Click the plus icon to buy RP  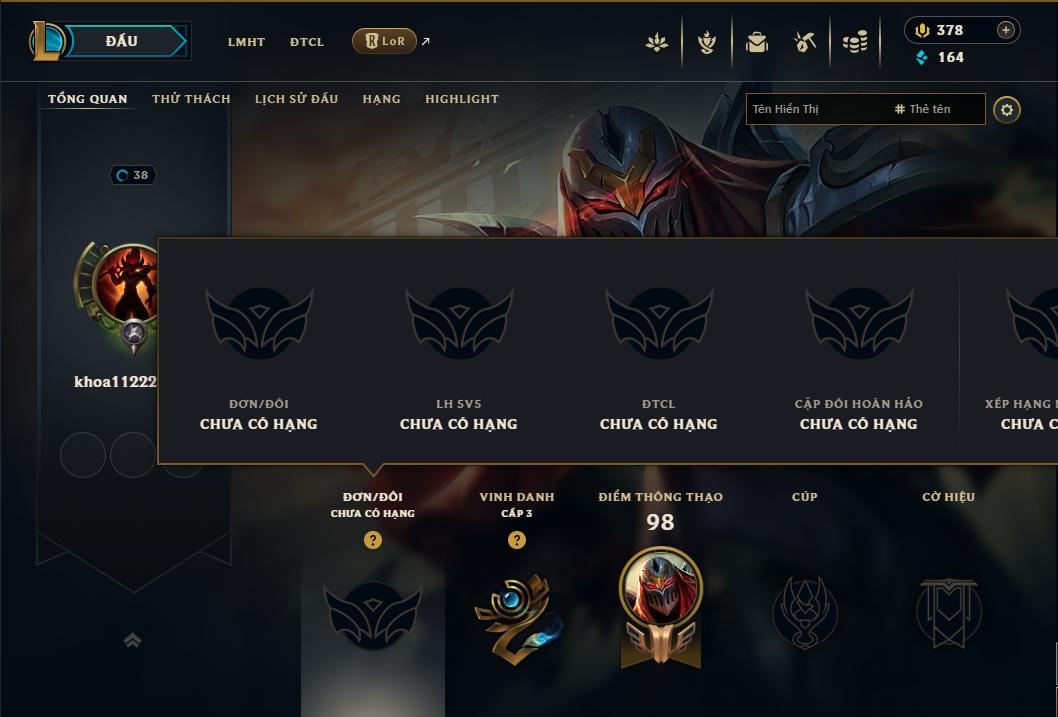1005,30
